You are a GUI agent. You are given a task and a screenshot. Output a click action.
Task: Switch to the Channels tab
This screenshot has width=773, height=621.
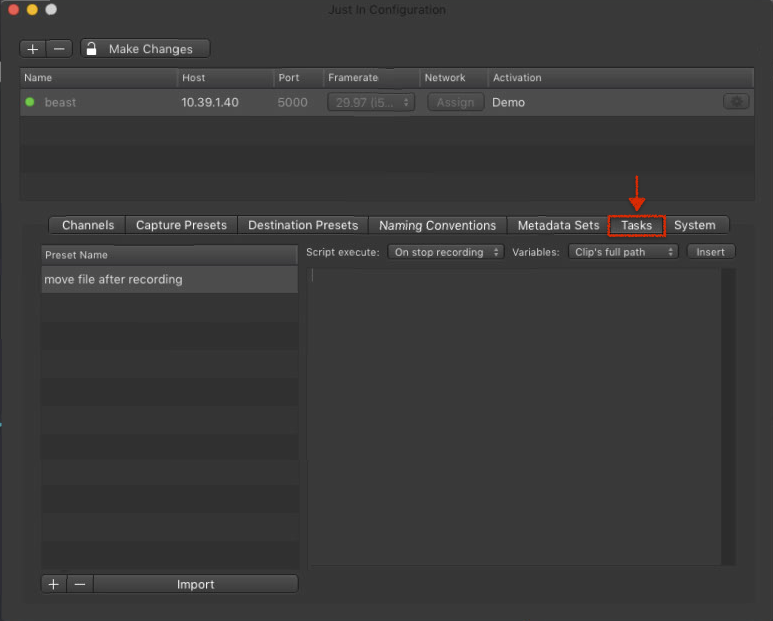[x=87, y=225]
